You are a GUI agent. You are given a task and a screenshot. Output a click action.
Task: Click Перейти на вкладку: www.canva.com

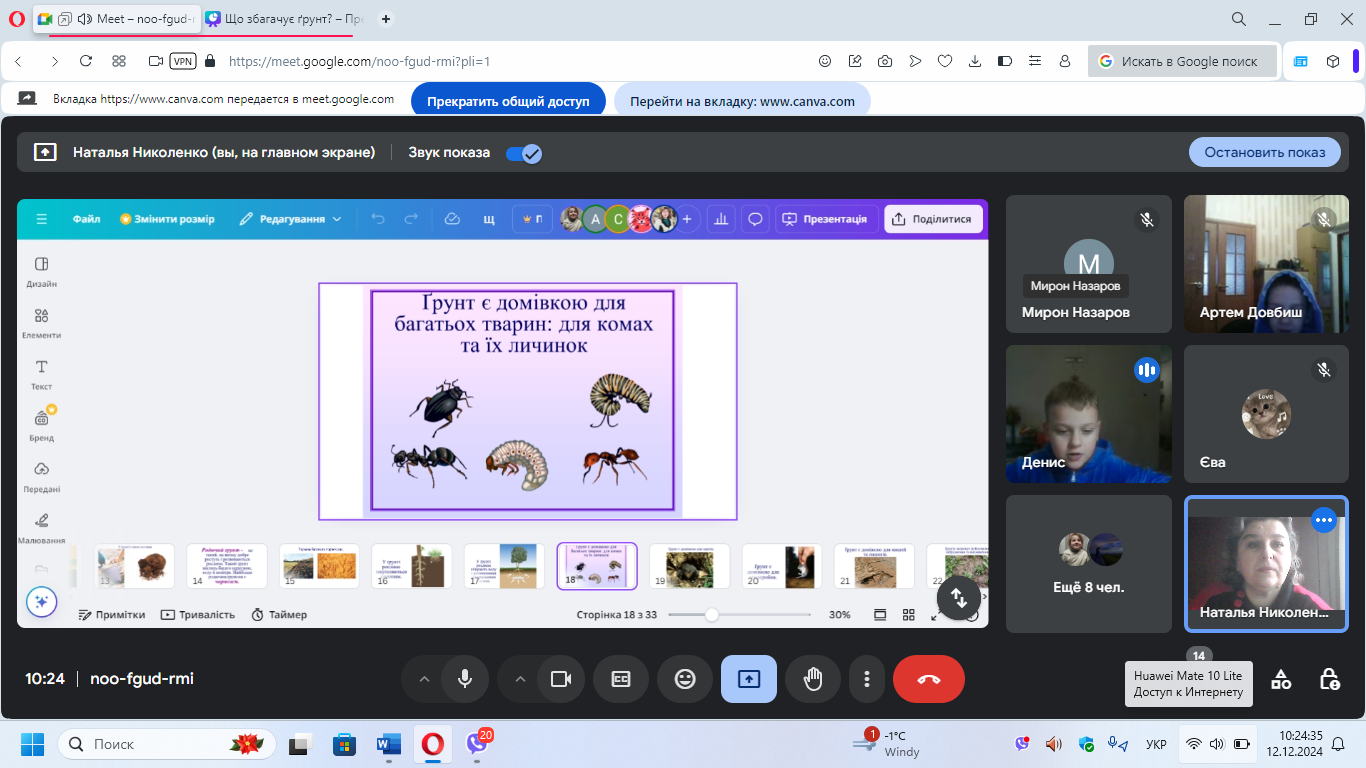(742, 101)
